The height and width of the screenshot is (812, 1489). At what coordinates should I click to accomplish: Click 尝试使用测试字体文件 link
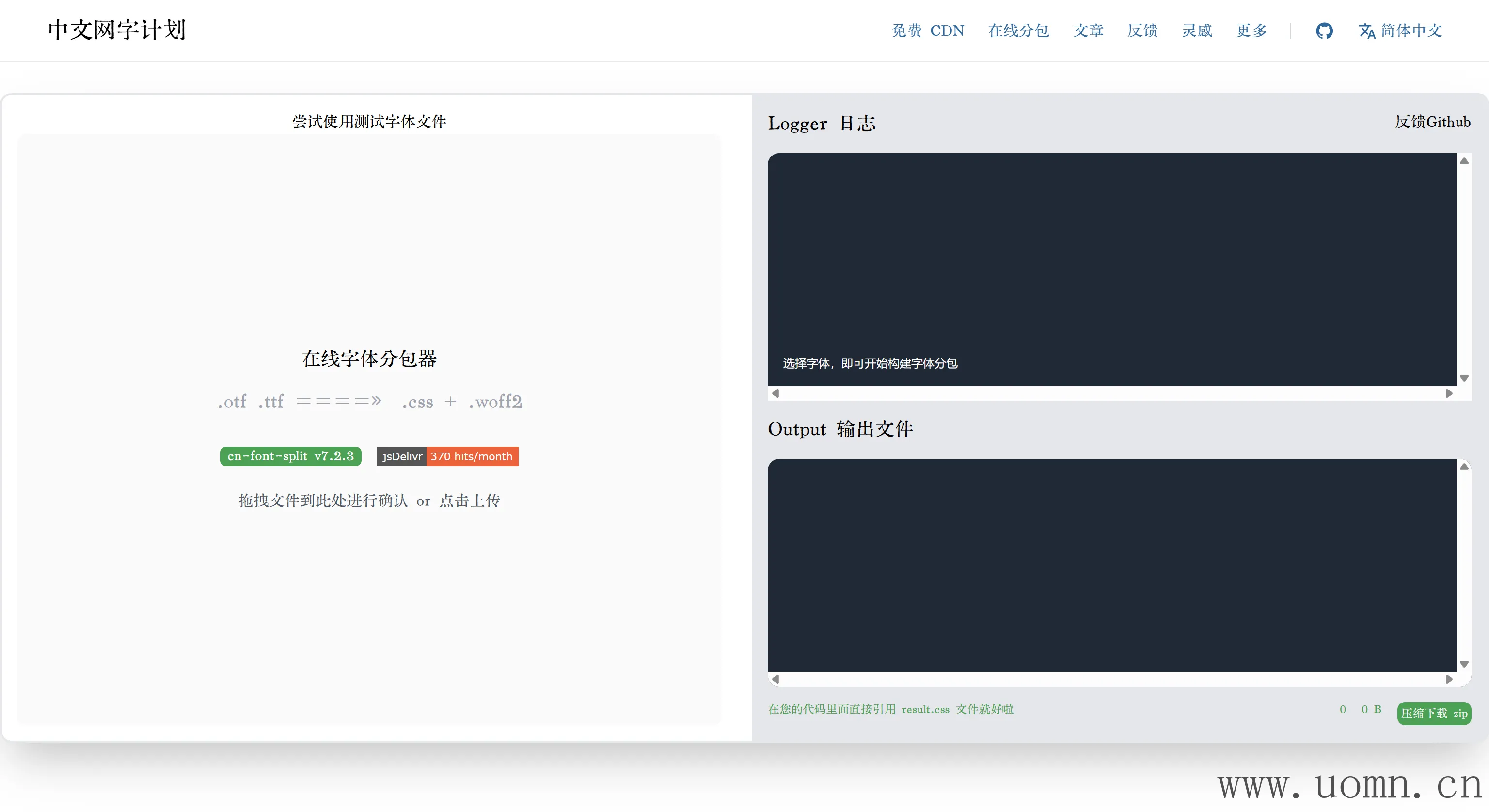[x=369, y=122]
